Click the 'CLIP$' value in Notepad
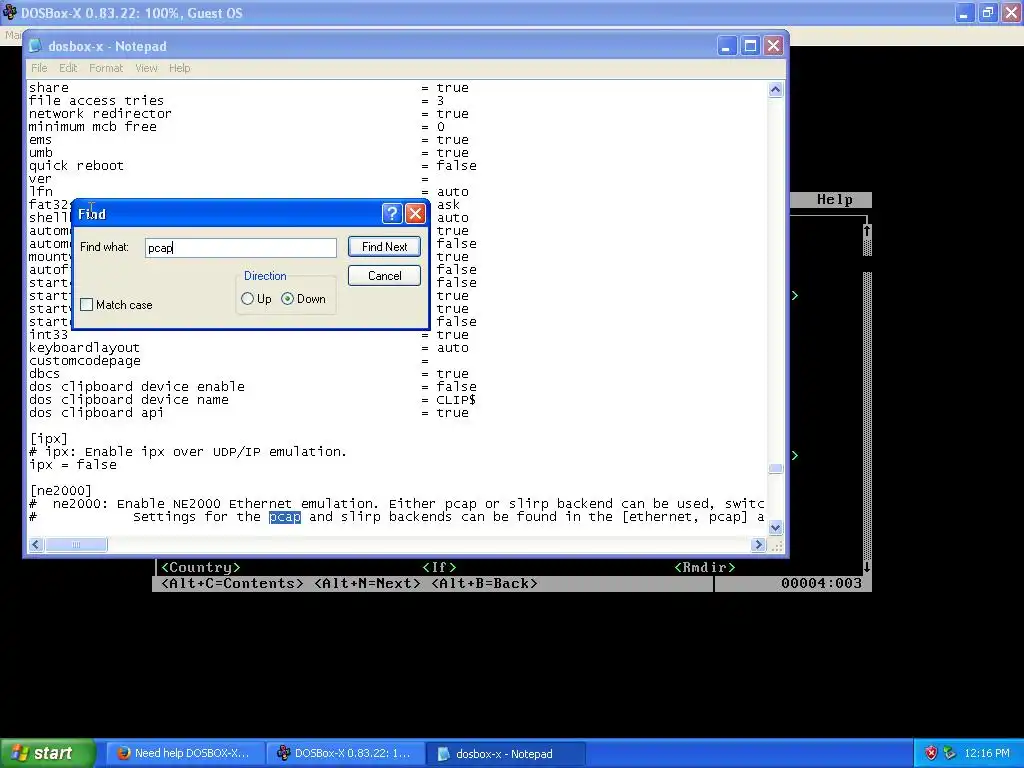The width and height of the screenshot is (1024, 768). pos(456,400)
